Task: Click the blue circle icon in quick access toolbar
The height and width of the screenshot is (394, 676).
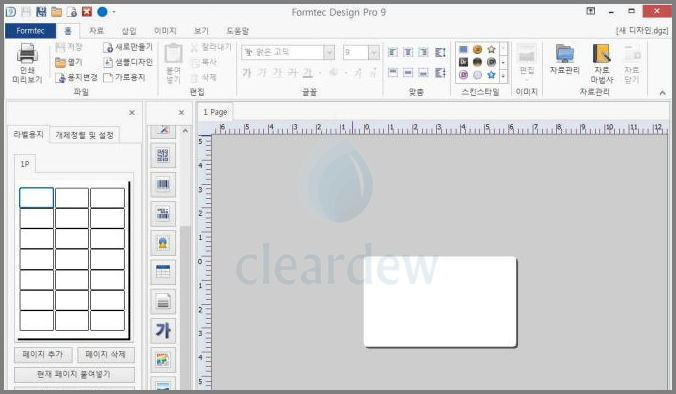Action: [102, 12]
